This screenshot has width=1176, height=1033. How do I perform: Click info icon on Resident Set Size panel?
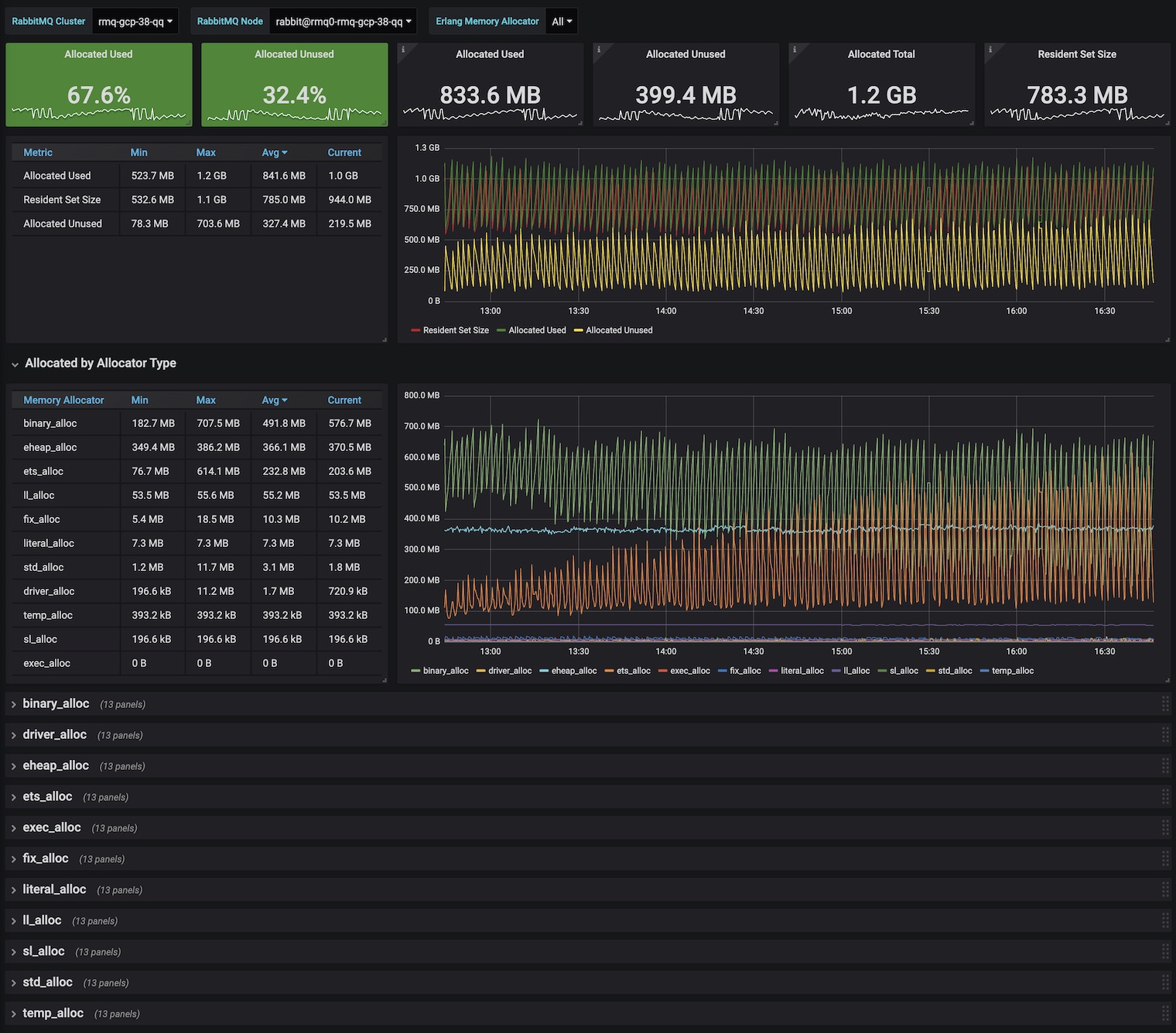pyautogui.click(x=990, y=50)
